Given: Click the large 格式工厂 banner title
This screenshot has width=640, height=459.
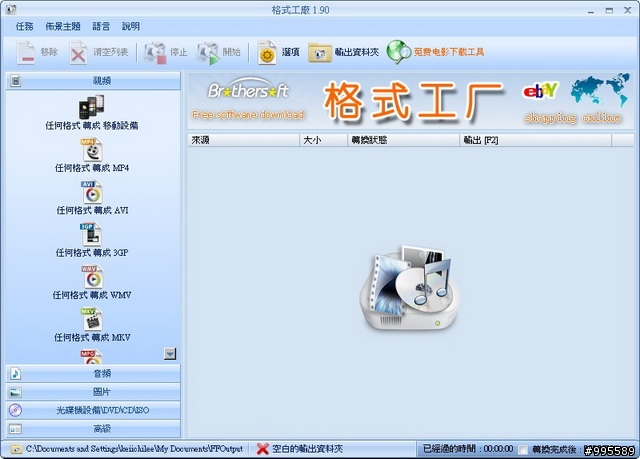Looking at the screenshot, I should 413,101.
